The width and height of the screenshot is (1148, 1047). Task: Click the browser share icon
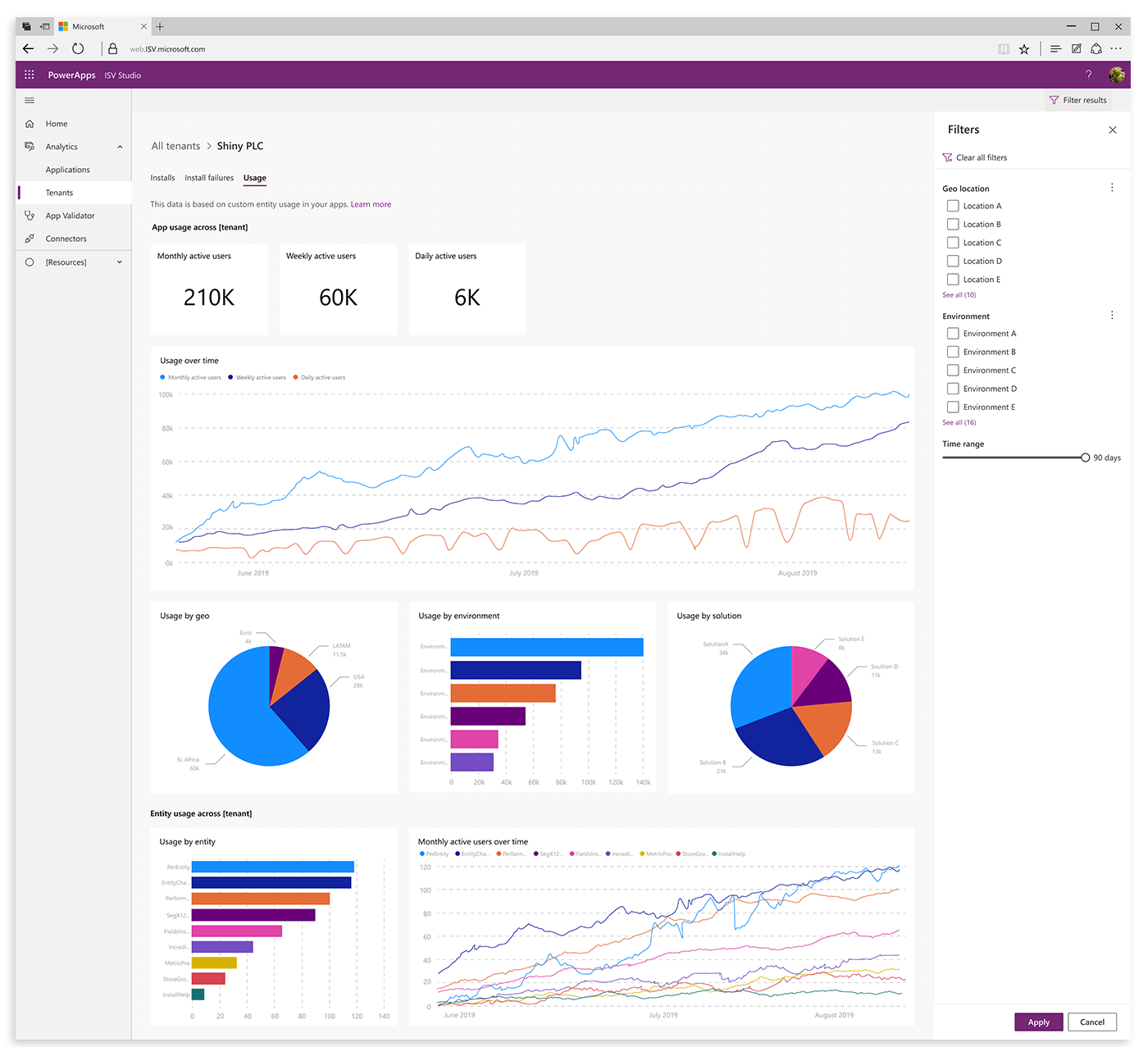click(x=1096, y=49)
